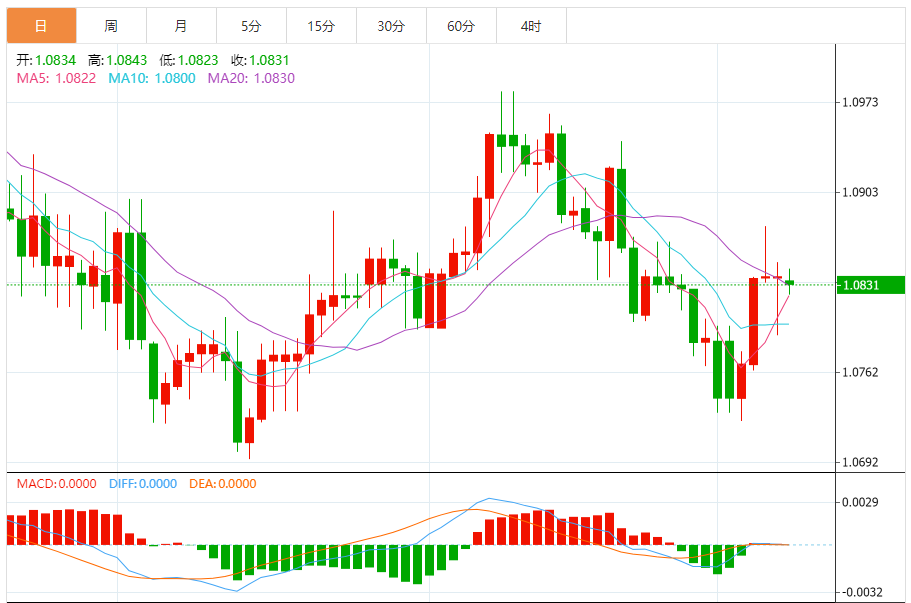Switch to the 周 weekly tab
This screenshot has height=603, width=911.
click(x=112, y=26)
